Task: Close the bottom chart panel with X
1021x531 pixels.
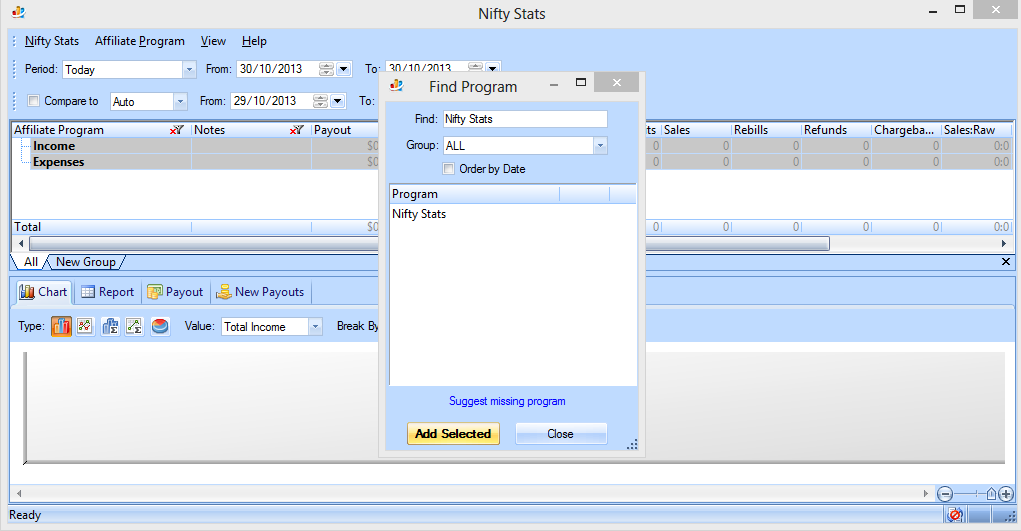Action: pos(1005,261)
